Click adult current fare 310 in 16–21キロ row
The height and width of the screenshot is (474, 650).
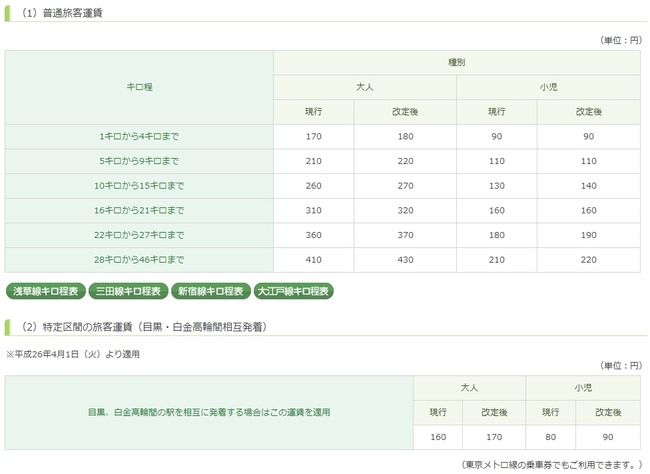(314, 210)
